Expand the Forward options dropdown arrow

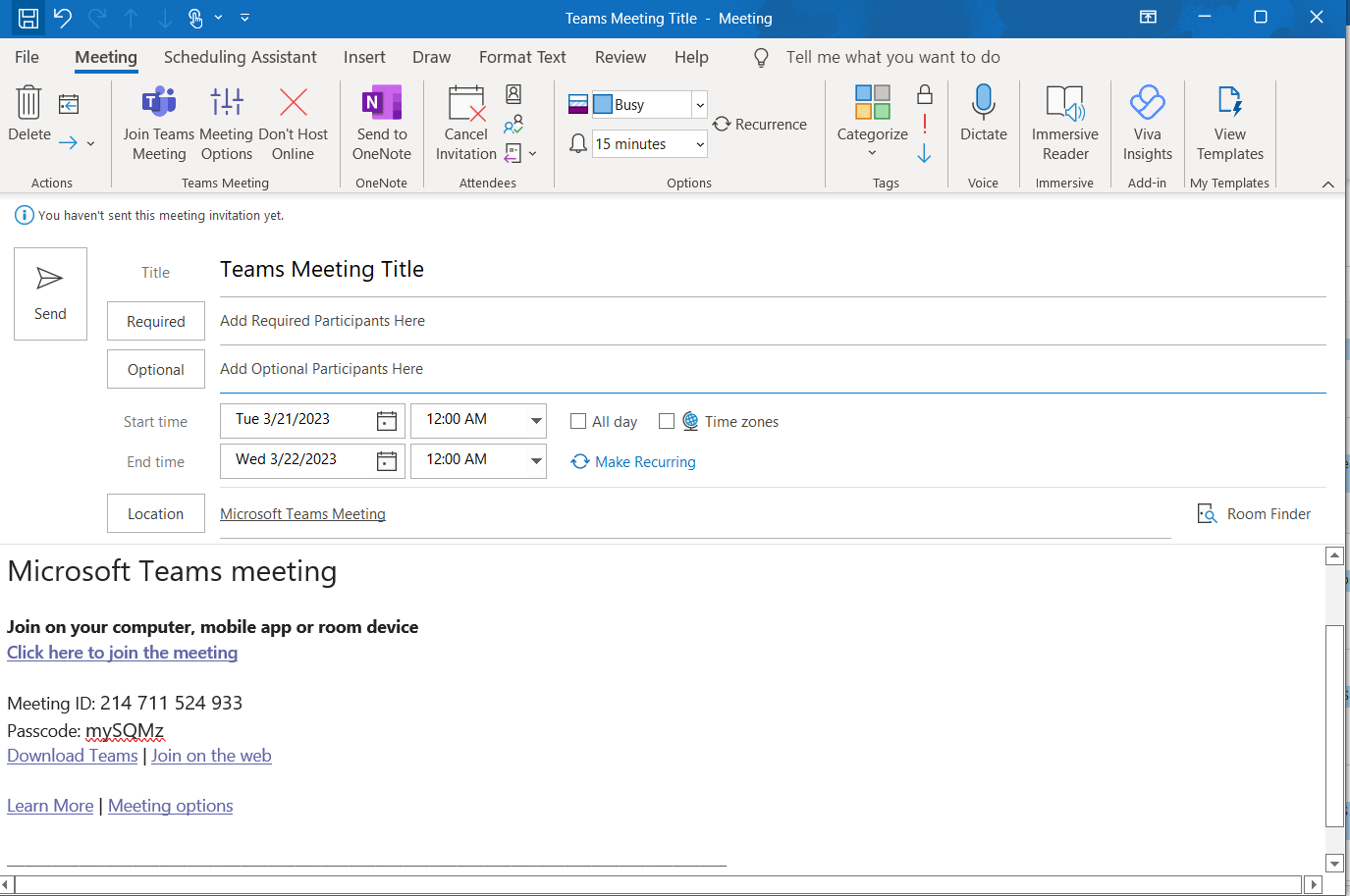(90, 143)
